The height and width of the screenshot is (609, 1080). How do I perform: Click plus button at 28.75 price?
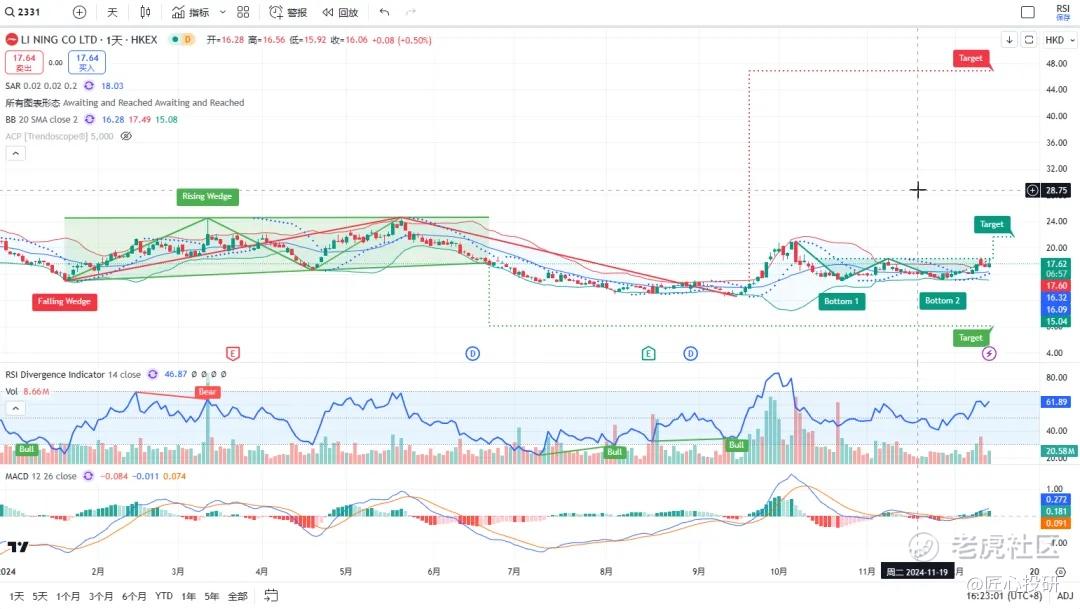[x=1032, y=190]
